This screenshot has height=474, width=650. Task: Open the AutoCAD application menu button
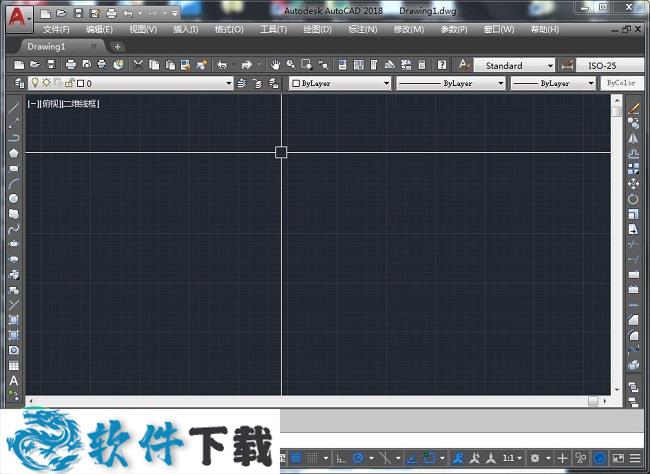19,19
